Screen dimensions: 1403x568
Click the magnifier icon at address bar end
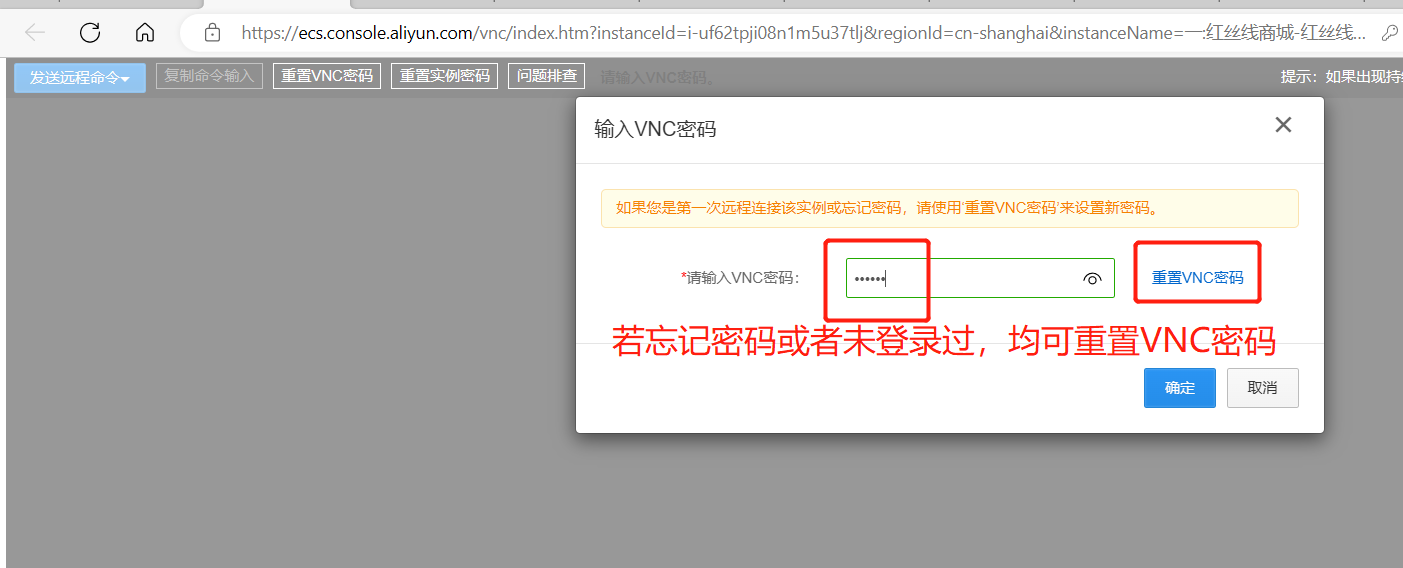(x=1389, y=33)
